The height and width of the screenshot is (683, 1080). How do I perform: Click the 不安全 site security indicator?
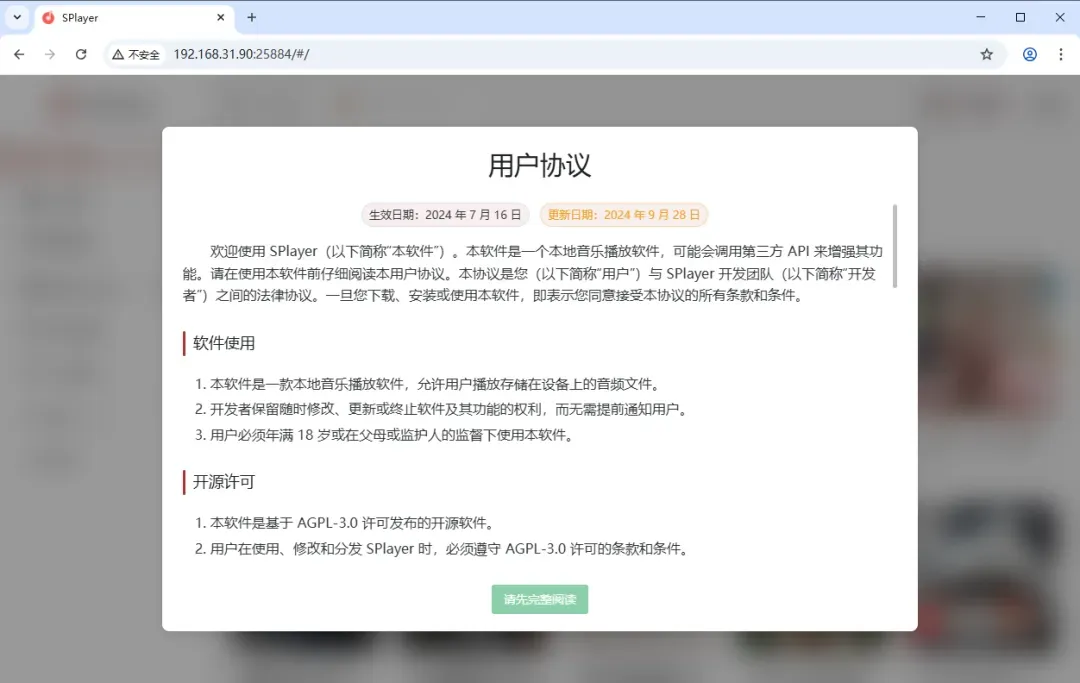(x=135, y=54)
